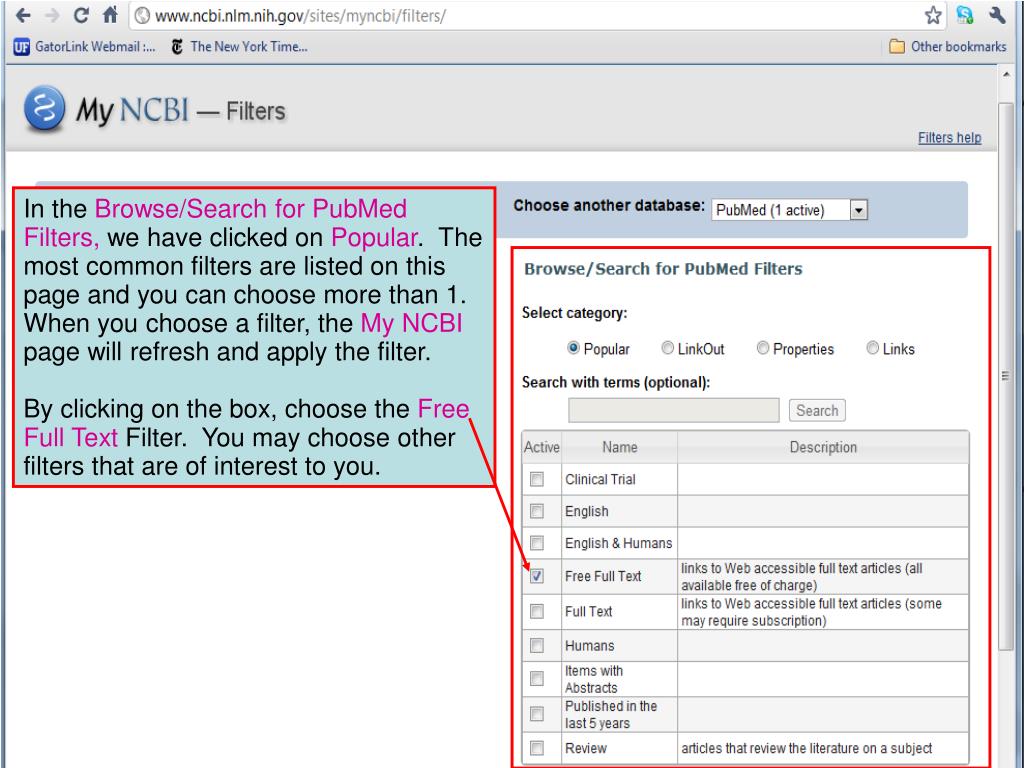Go back with the browser back arrow
This screenshot has height=768, width=1024.
click(23, 15)
